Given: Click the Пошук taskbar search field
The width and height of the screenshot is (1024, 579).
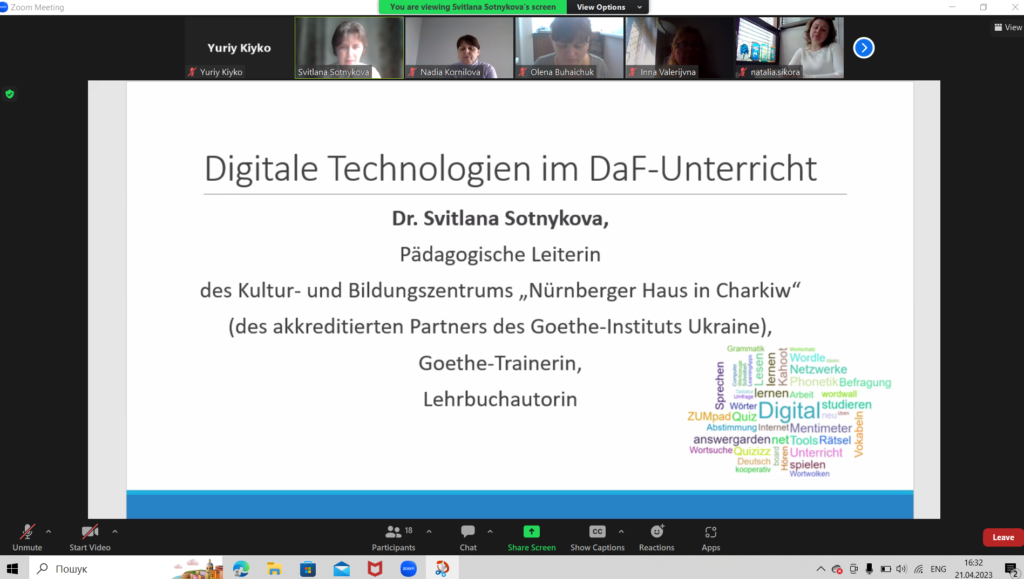Looking at the screenshot, I should [126, 569].
